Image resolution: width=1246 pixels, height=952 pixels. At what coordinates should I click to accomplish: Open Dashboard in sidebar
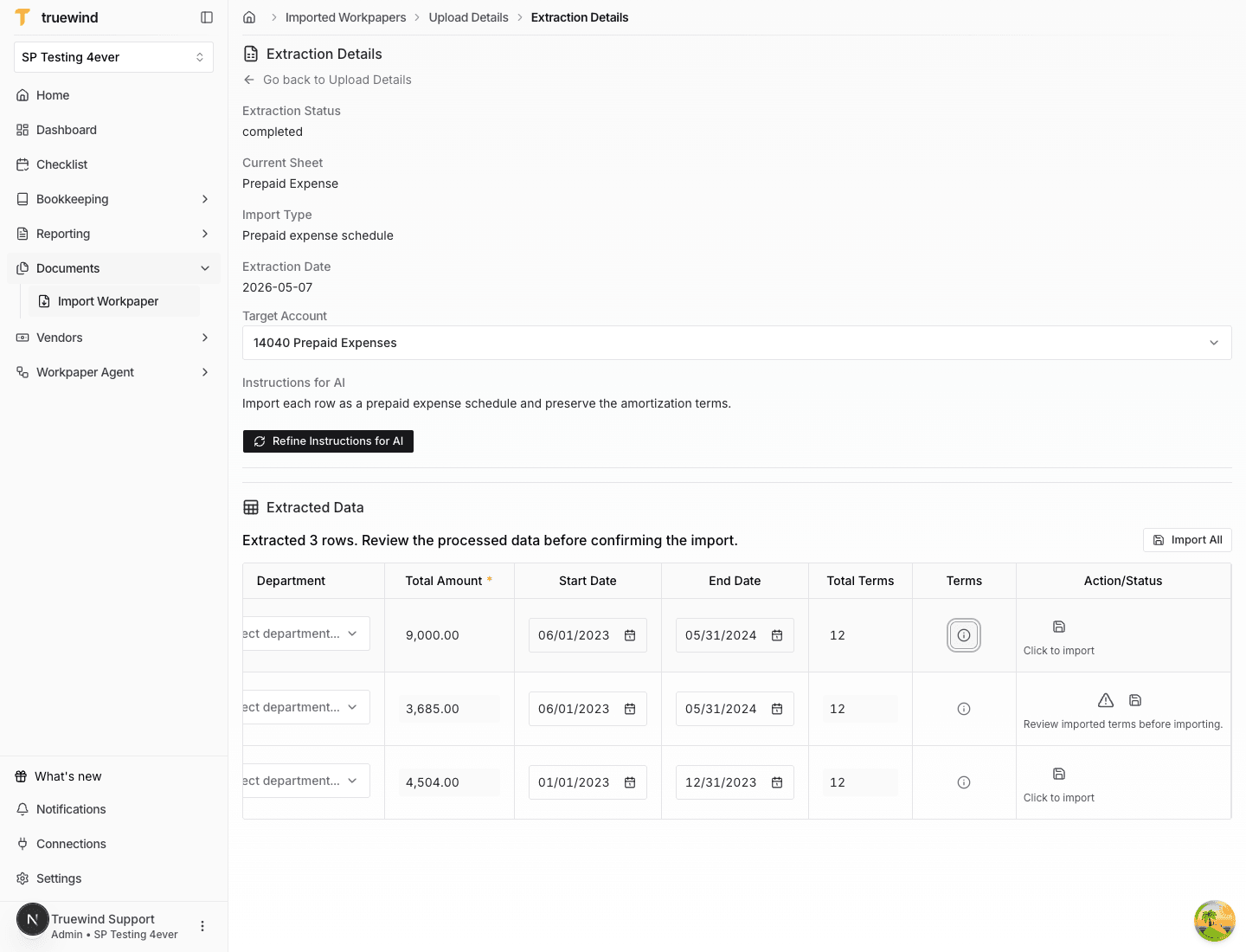tap(113, 130)
